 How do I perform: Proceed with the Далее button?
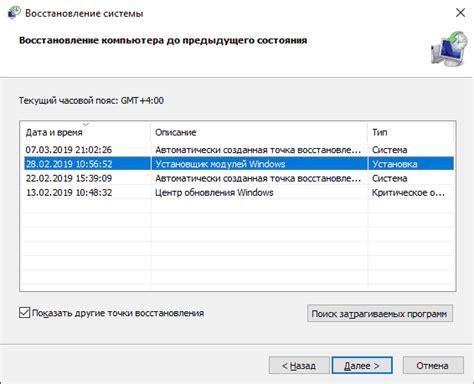tap(362, 366)
